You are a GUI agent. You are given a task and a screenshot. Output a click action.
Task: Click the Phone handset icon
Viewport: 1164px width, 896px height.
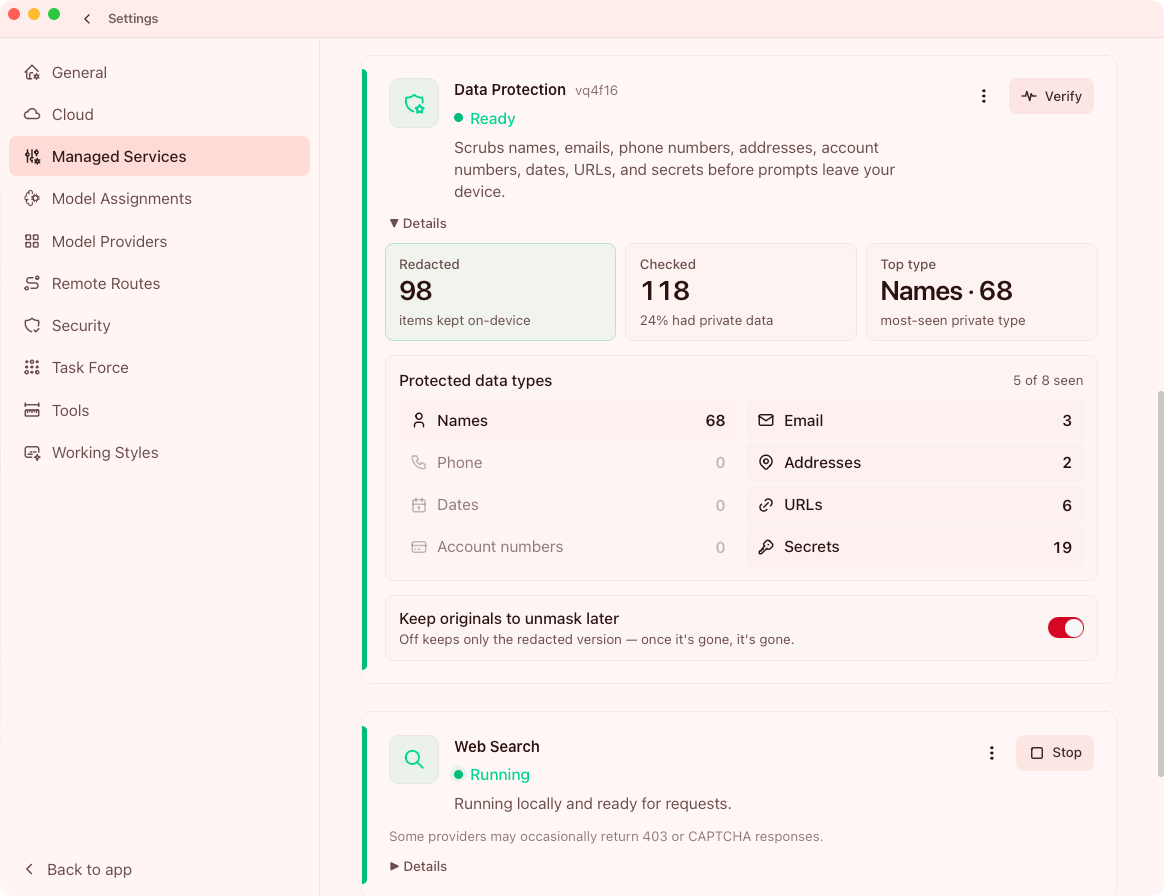419,462
